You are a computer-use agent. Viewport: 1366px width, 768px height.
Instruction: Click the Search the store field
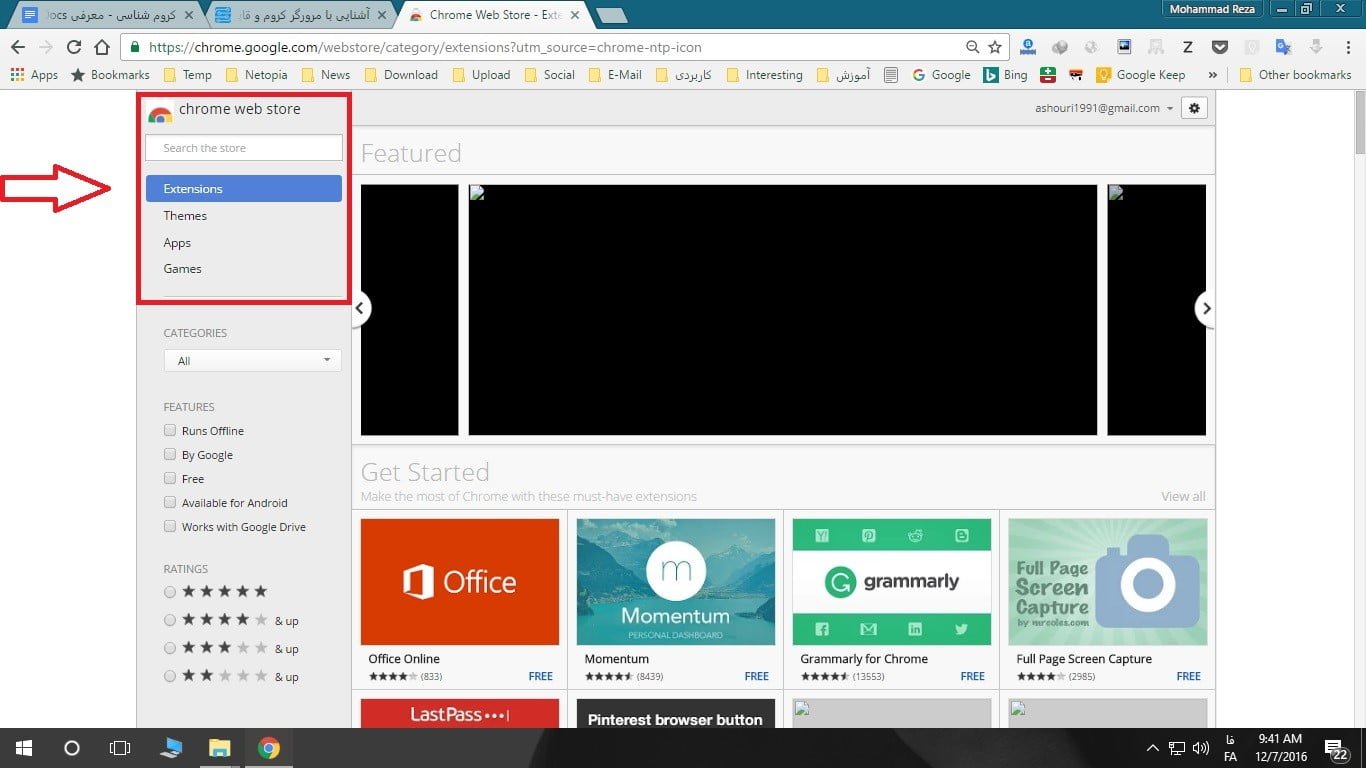[x=244, y=148]
